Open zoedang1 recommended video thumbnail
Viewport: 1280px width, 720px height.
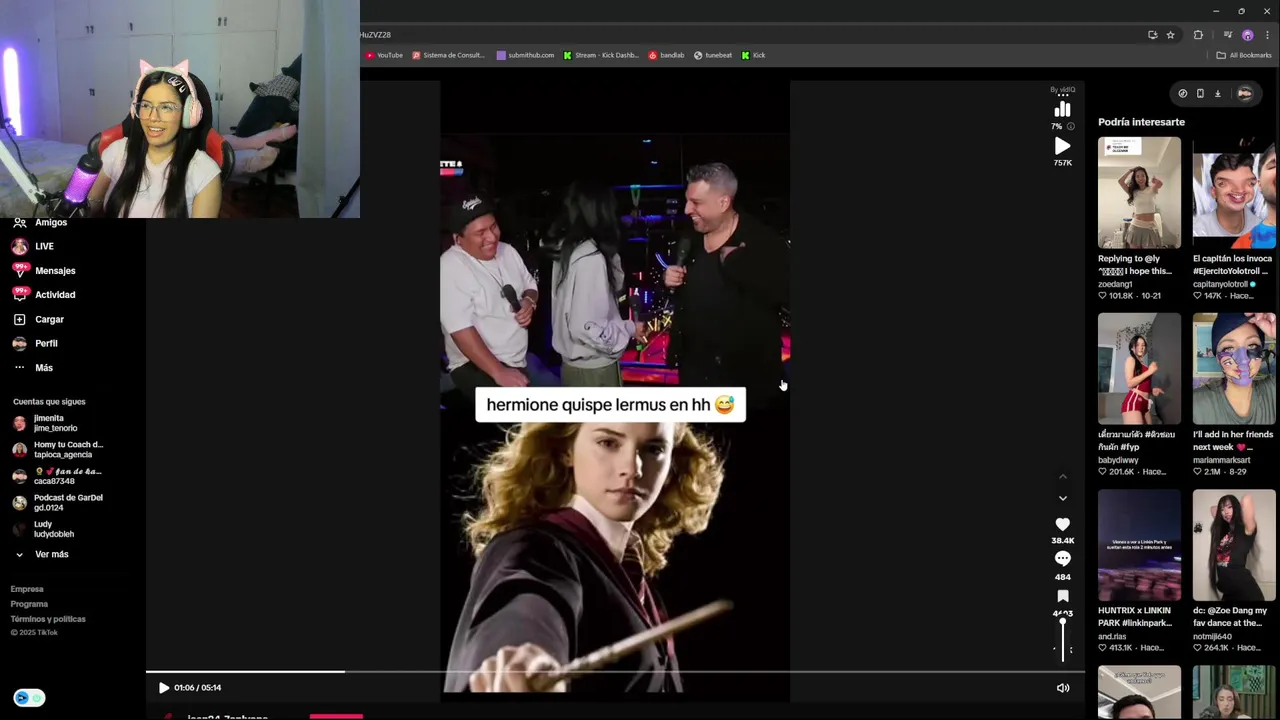[x=1139, y=193]
